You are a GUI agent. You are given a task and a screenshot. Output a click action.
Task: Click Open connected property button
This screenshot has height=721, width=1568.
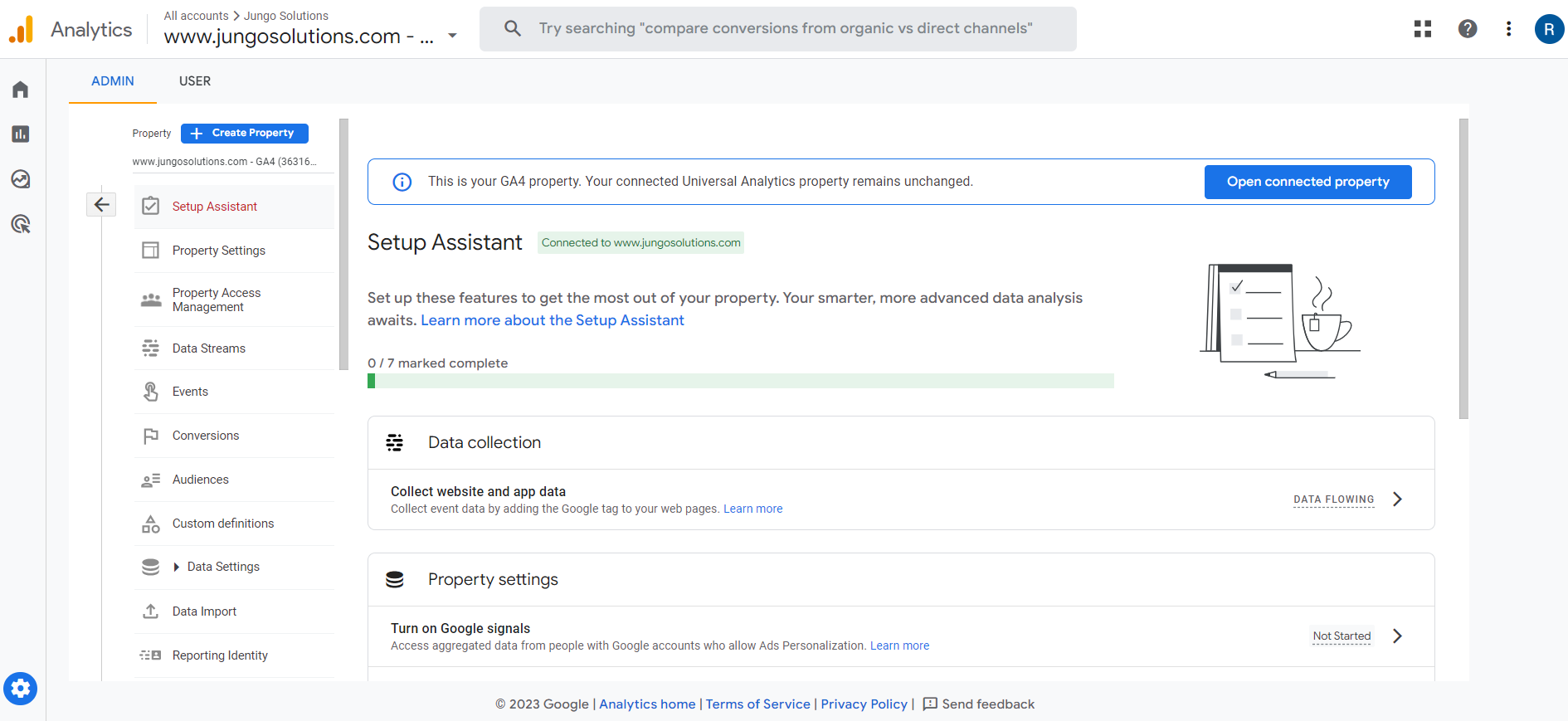(1308, 182)
